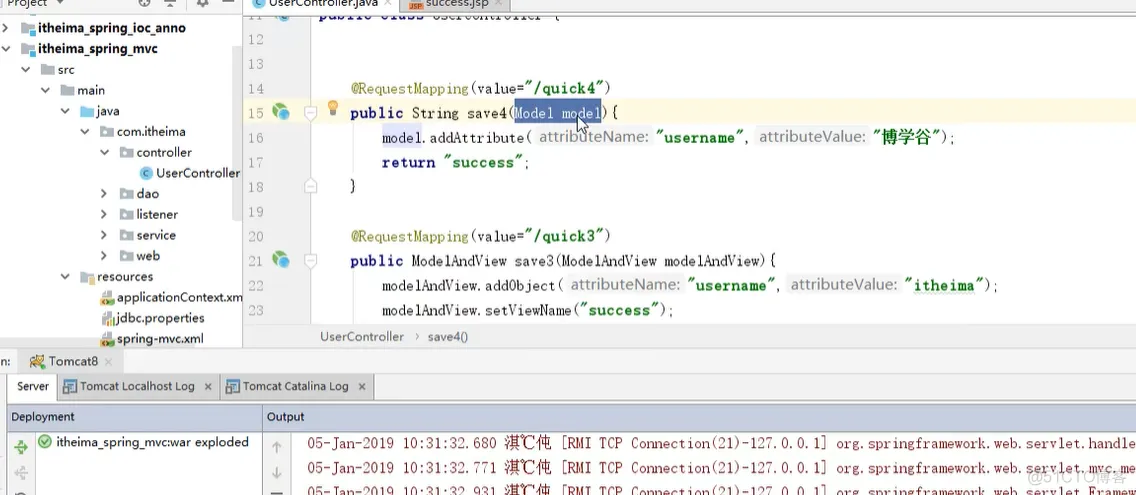This screenshot has width=1136, height=495.
Task: Click the request mapping gutter icon on line 15
Action: coord(280,112)
